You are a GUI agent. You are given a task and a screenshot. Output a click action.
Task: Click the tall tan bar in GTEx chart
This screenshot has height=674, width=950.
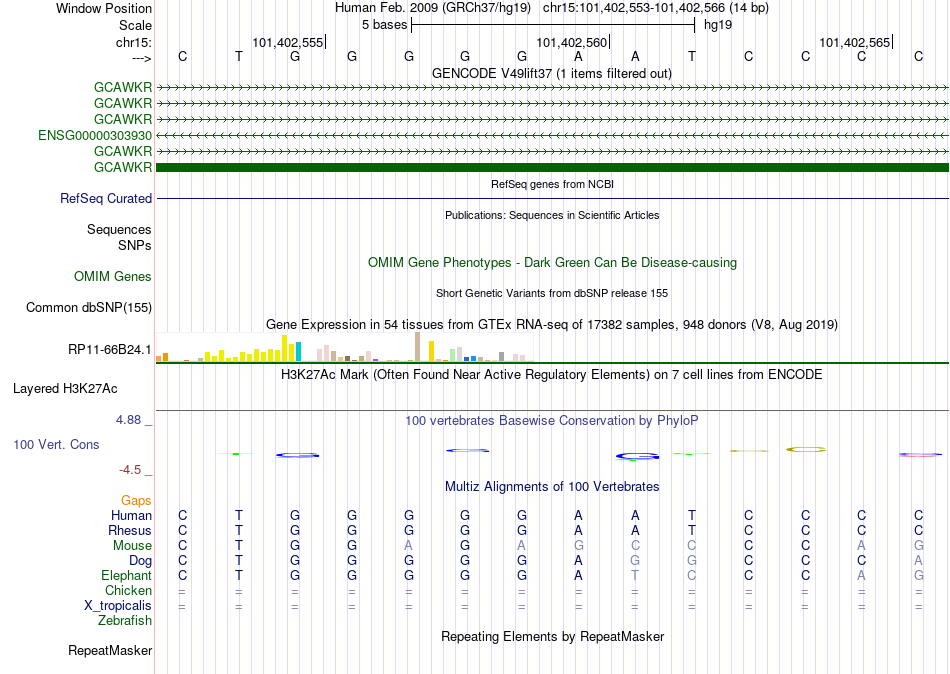417,347
